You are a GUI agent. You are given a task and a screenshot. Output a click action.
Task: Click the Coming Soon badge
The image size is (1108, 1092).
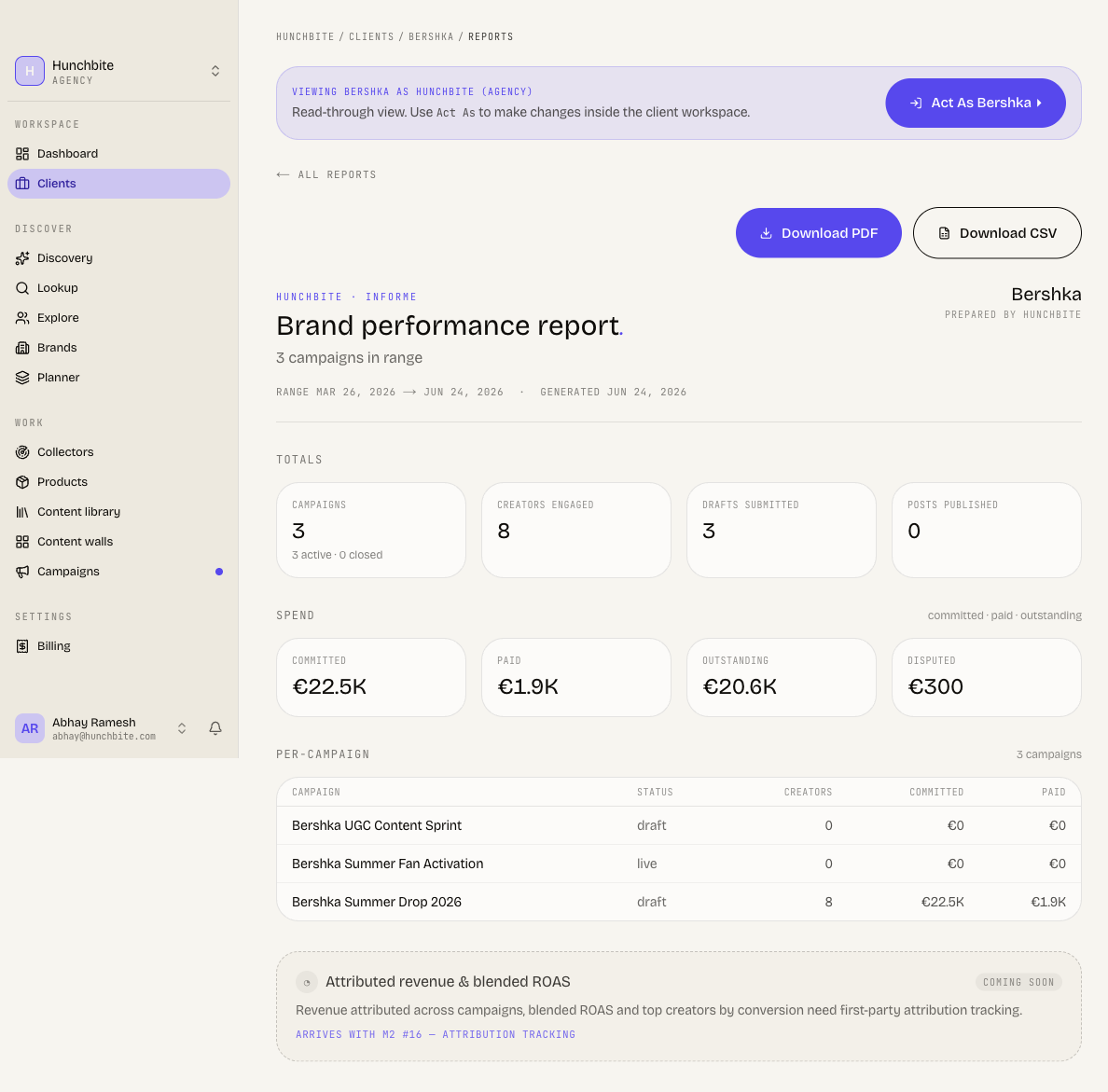click(x=1018, y=982)
